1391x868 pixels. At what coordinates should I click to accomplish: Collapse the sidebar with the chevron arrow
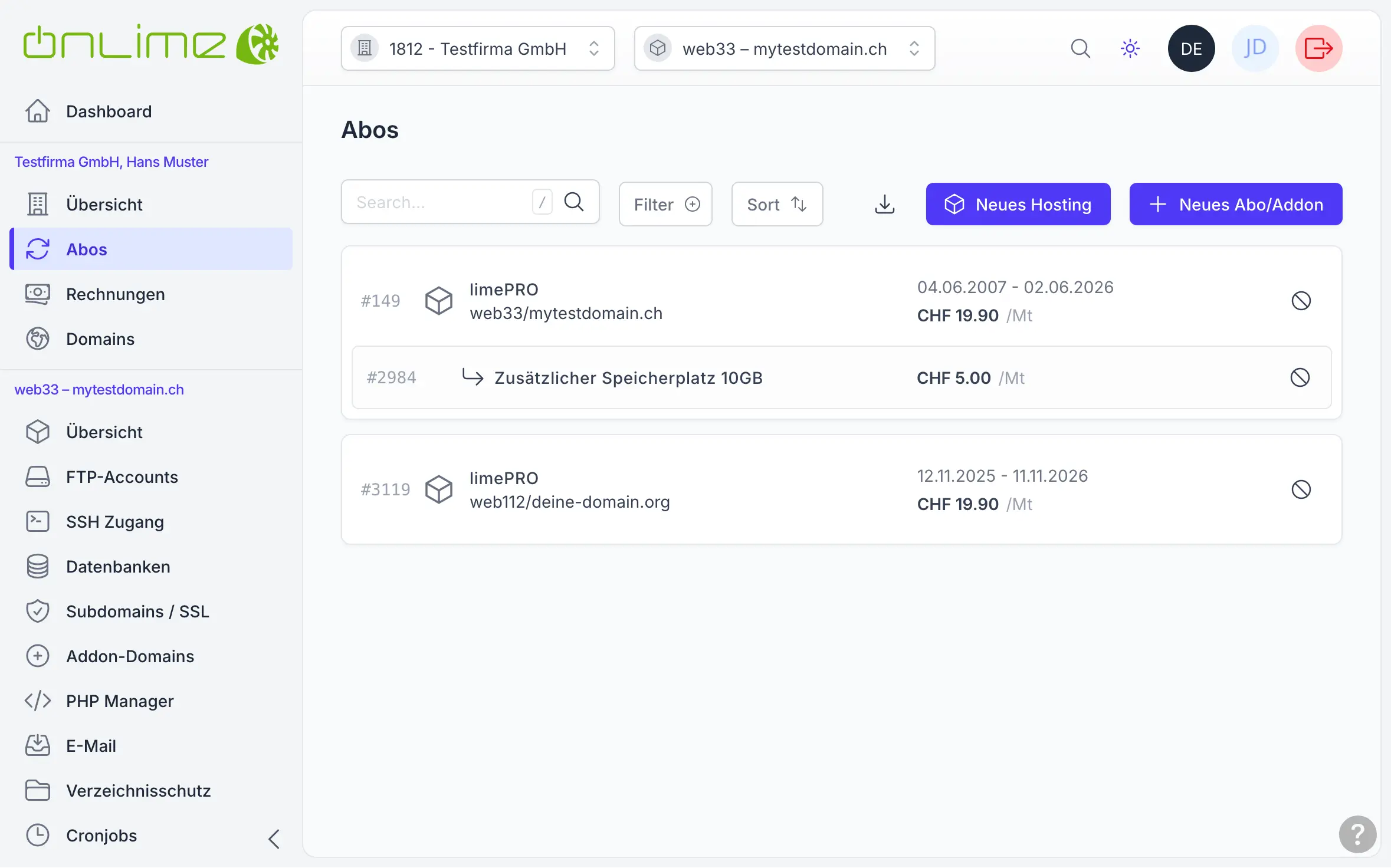pos(273,837)
